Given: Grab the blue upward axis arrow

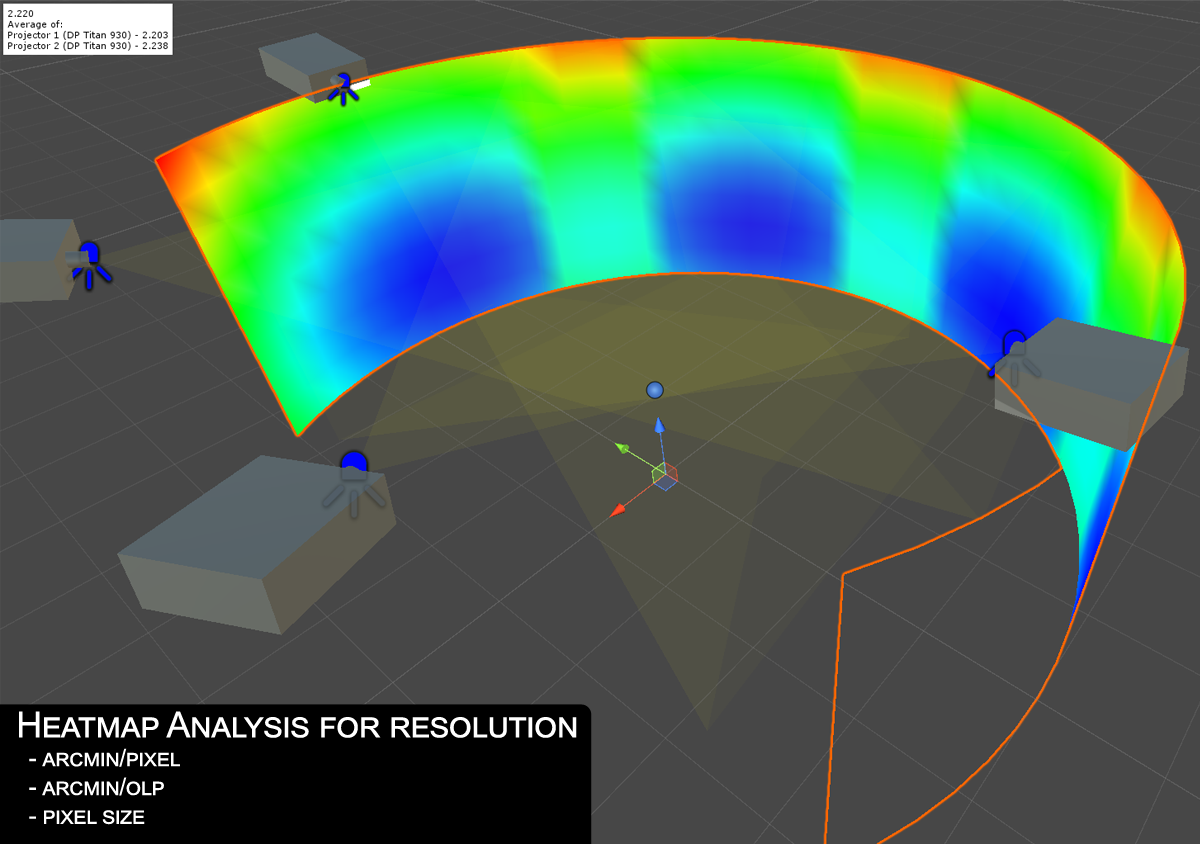Looking at the screenshot, I should [660, 442].
